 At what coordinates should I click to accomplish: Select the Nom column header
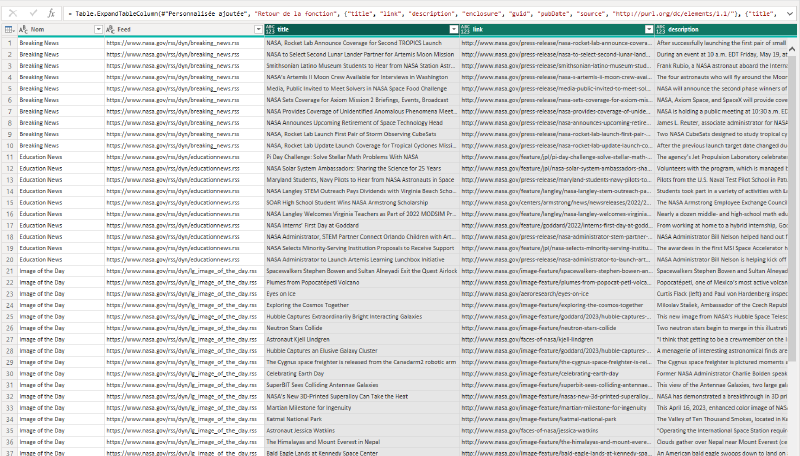click(x=61, y=30)
